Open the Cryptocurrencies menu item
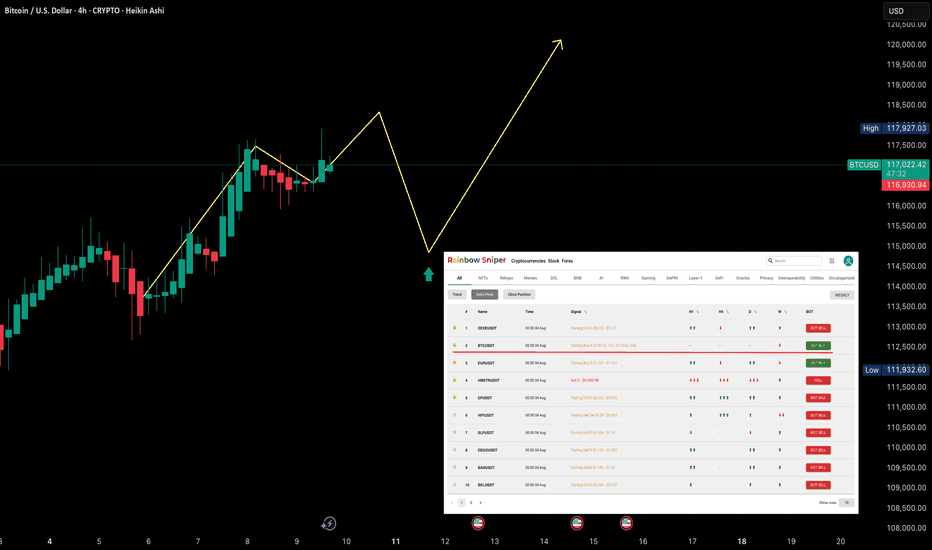Viewport: 932px width, 550px height. pos(528,261)
